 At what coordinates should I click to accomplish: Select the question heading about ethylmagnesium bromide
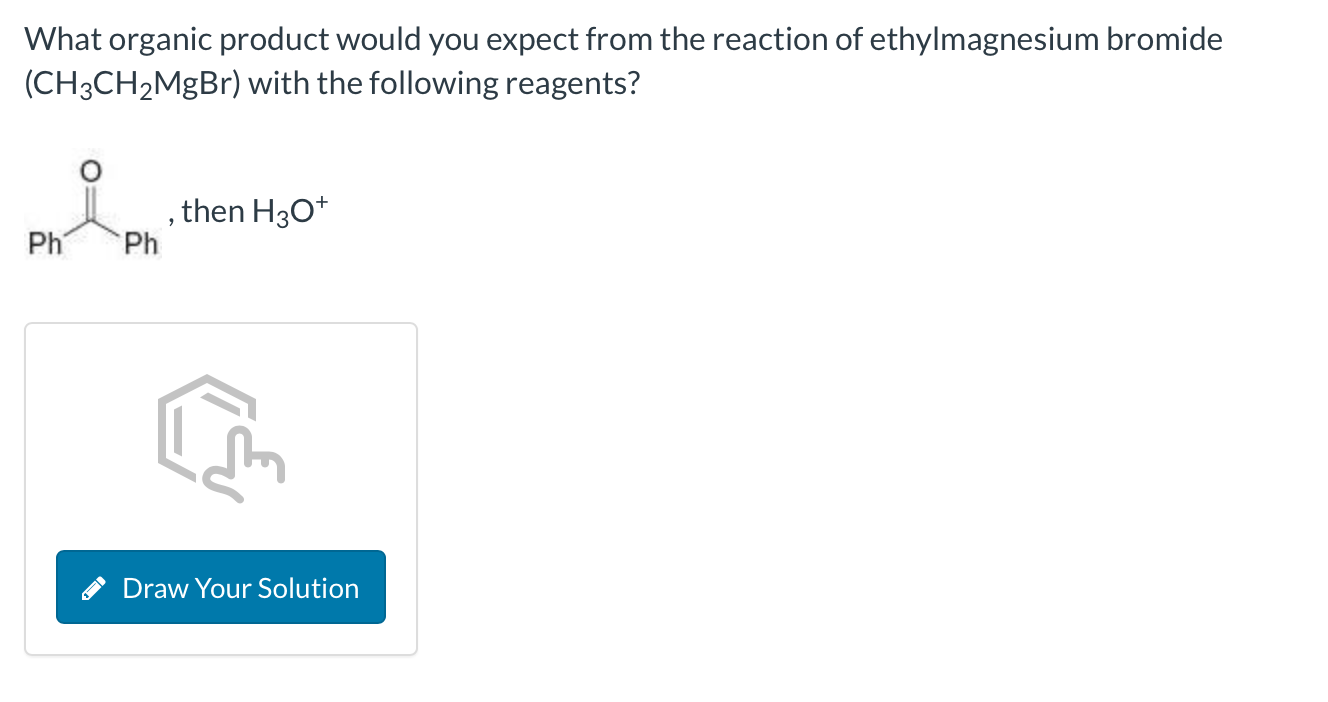pyautogui.click(x=625, y=38)
